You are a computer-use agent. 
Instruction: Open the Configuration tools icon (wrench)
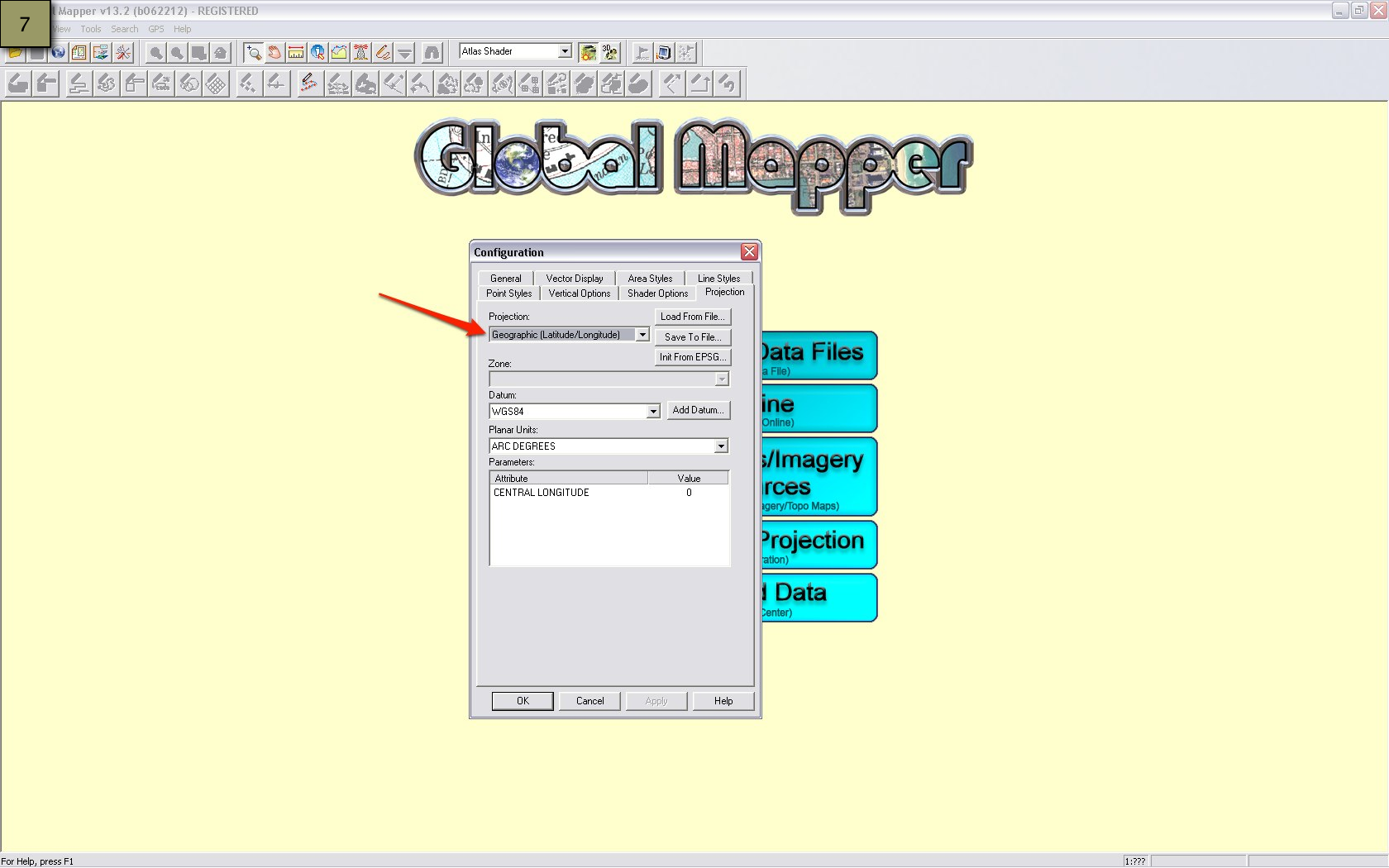(x=123, y=52)
